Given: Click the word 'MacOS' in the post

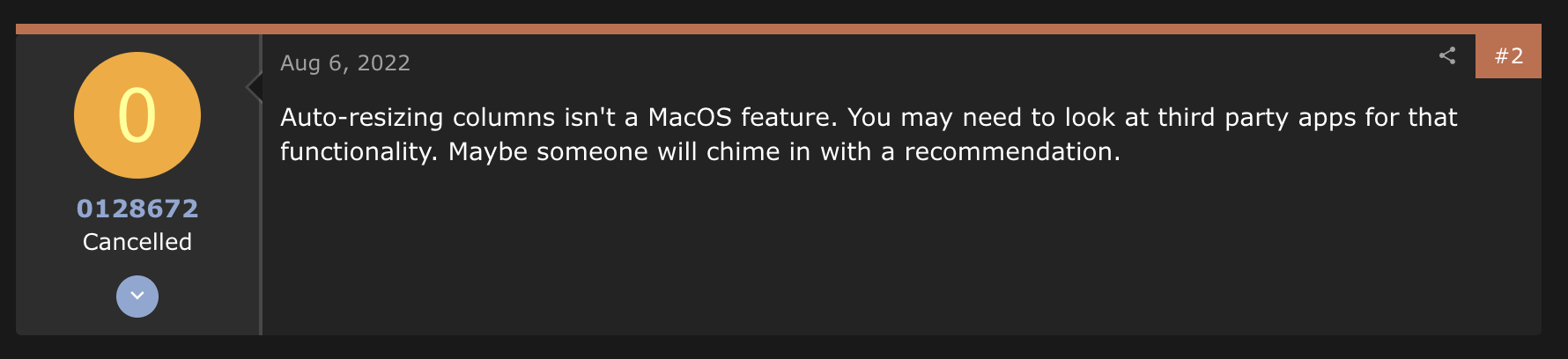Looking at the screenshot, I should pos(689,117).
